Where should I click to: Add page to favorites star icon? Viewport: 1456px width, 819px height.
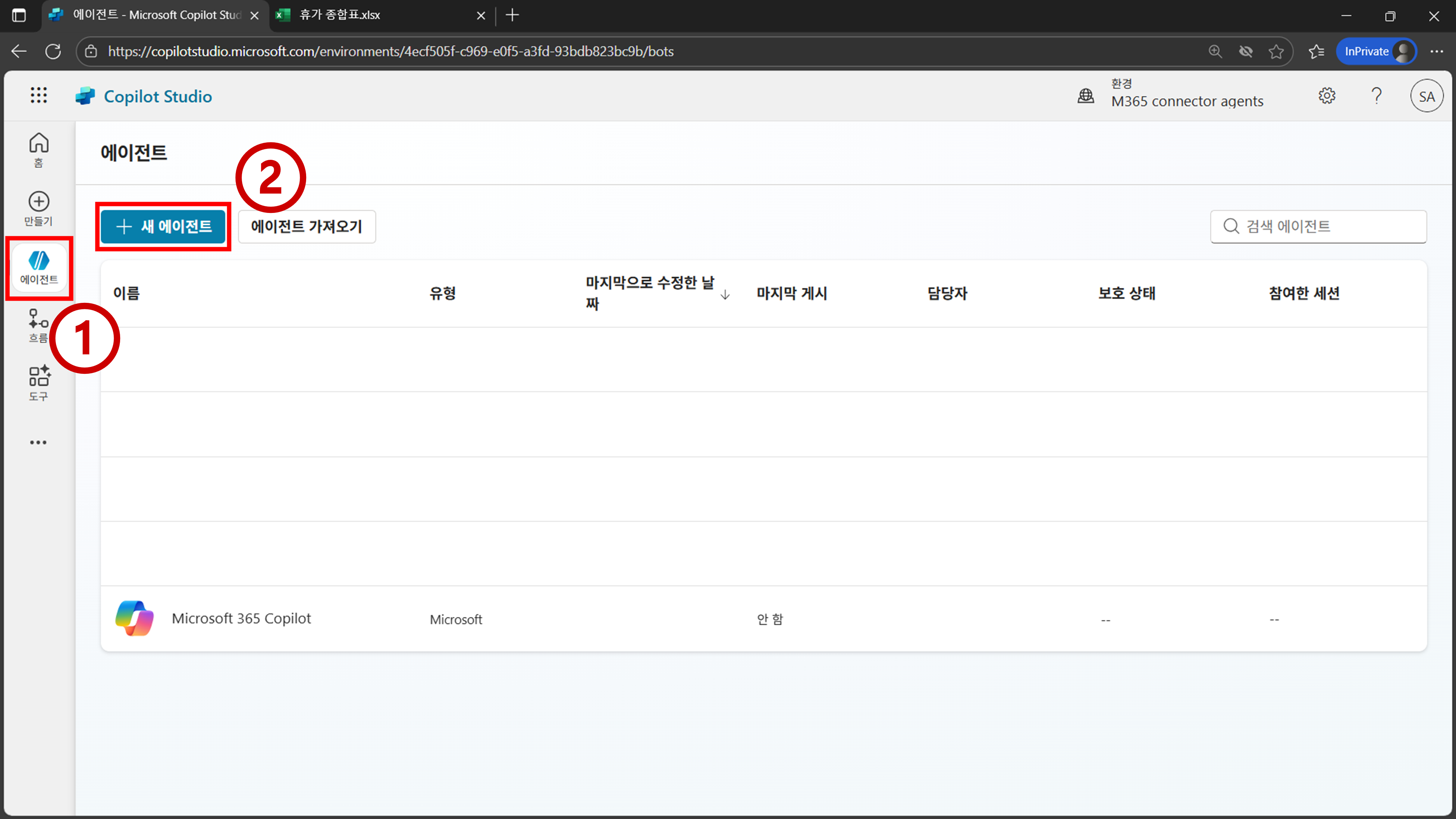(1276, 51)
